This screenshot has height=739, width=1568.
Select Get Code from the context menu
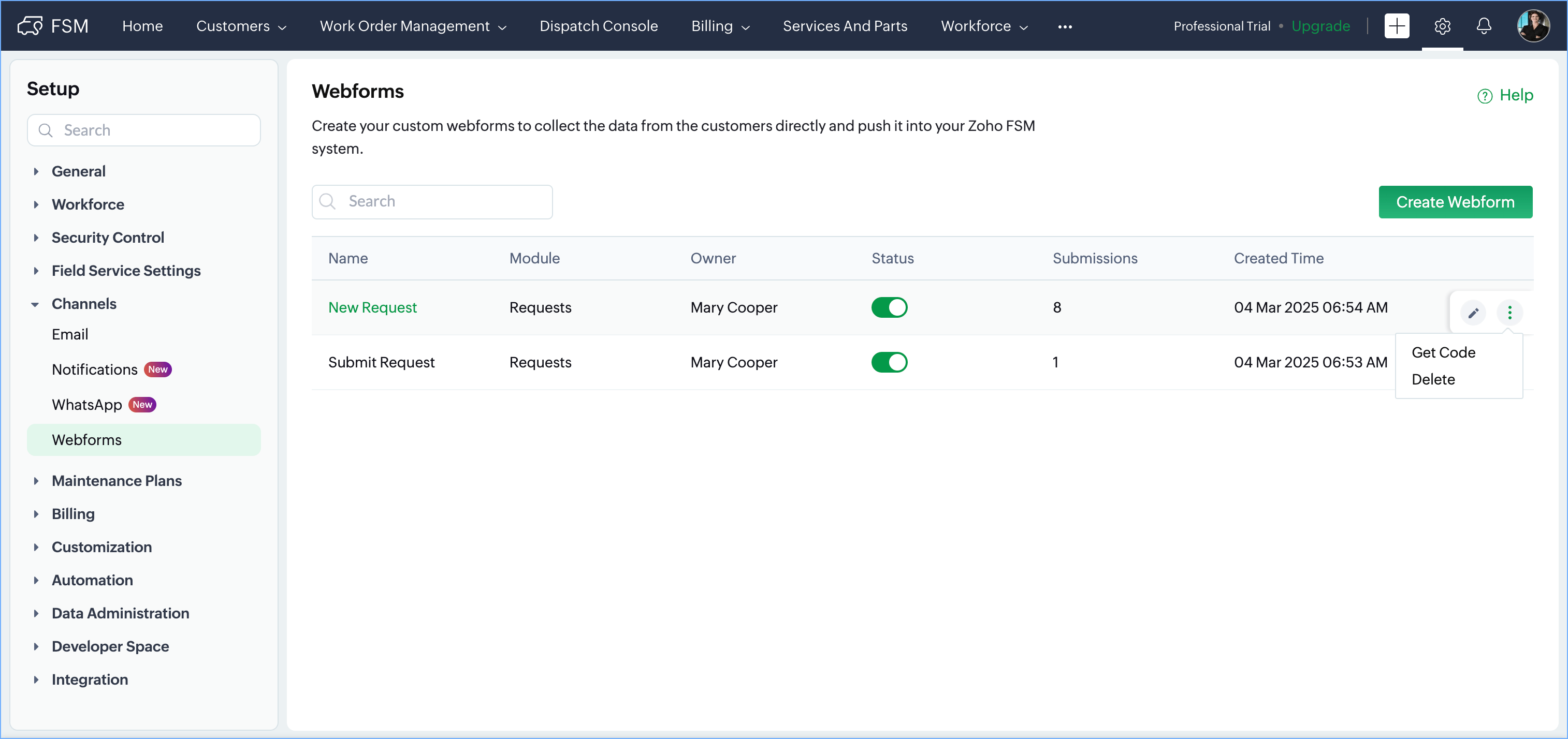1443,352
